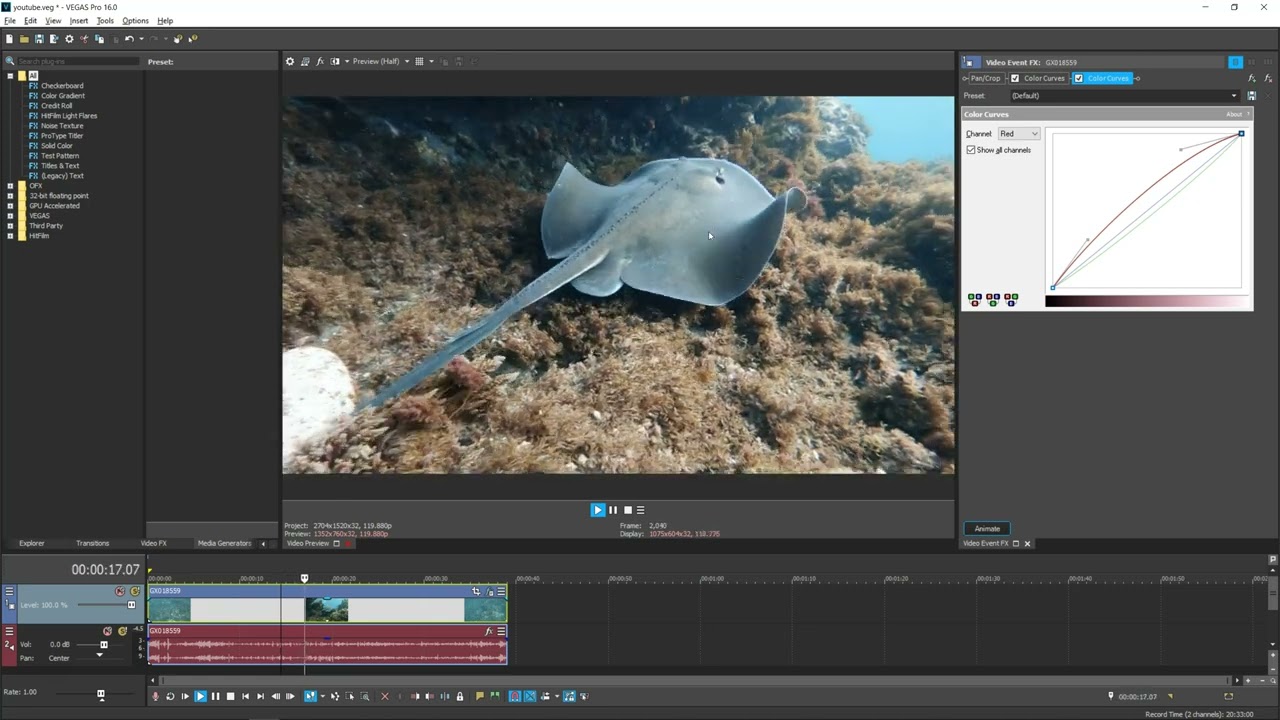Switch to the Explorer tab
Image resolution: width=1280 pixels, height=720 pixels.
(31, 543)
